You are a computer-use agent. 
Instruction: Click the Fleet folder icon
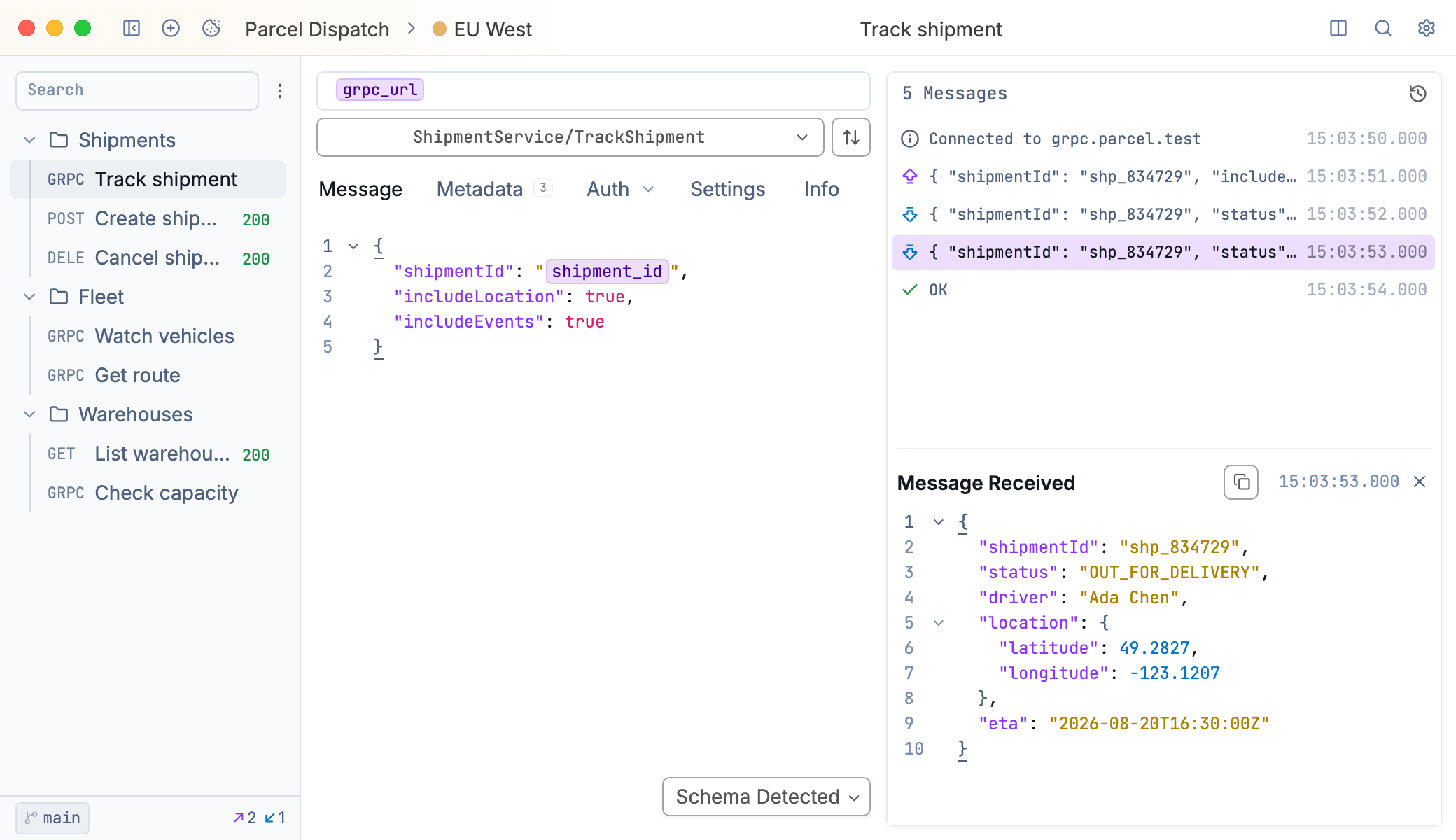59,297
